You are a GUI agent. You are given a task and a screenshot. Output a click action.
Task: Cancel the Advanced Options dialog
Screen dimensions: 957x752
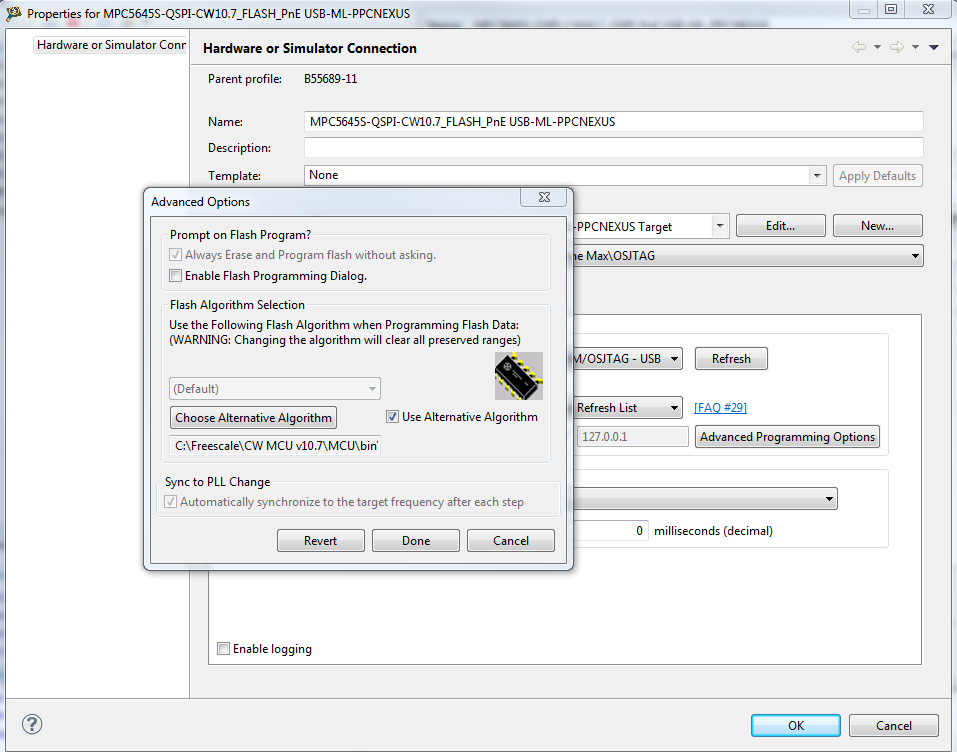(511, 541)
